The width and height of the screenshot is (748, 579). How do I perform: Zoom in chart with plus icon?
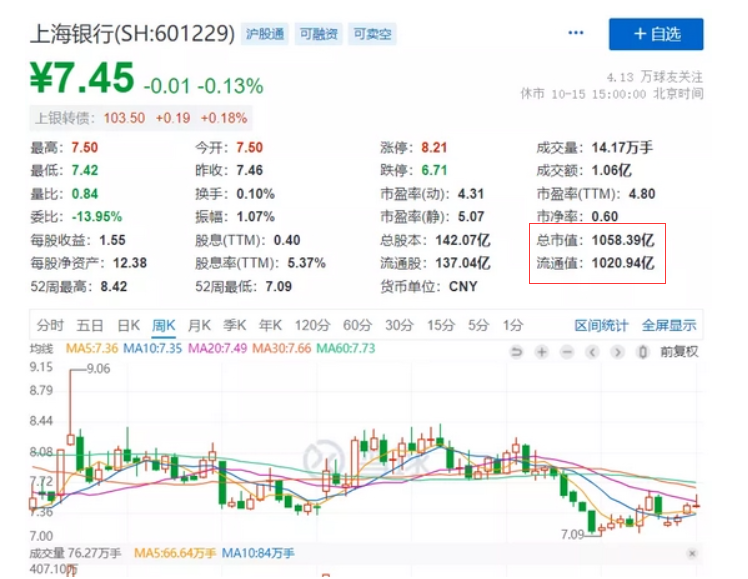541,352
